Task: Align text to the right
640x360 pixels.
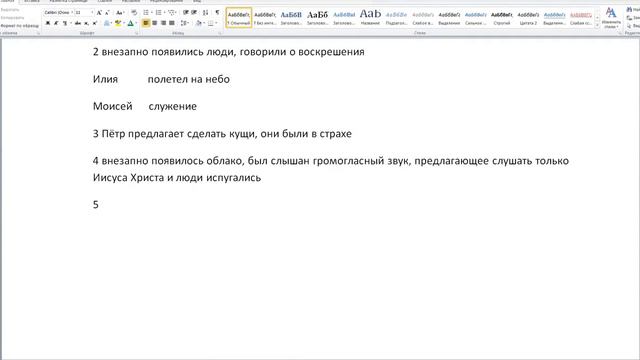Action: pyautogui.click(x=163, y=23)
